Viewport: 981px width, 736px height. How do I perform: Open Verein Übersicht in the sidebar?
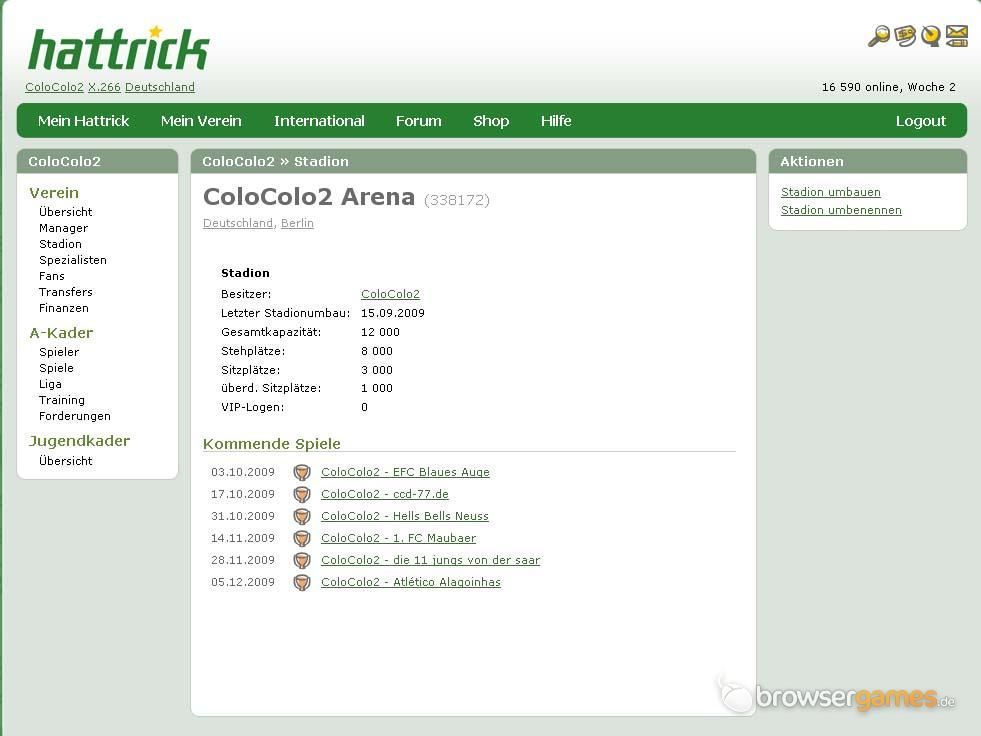click(66, 212)
